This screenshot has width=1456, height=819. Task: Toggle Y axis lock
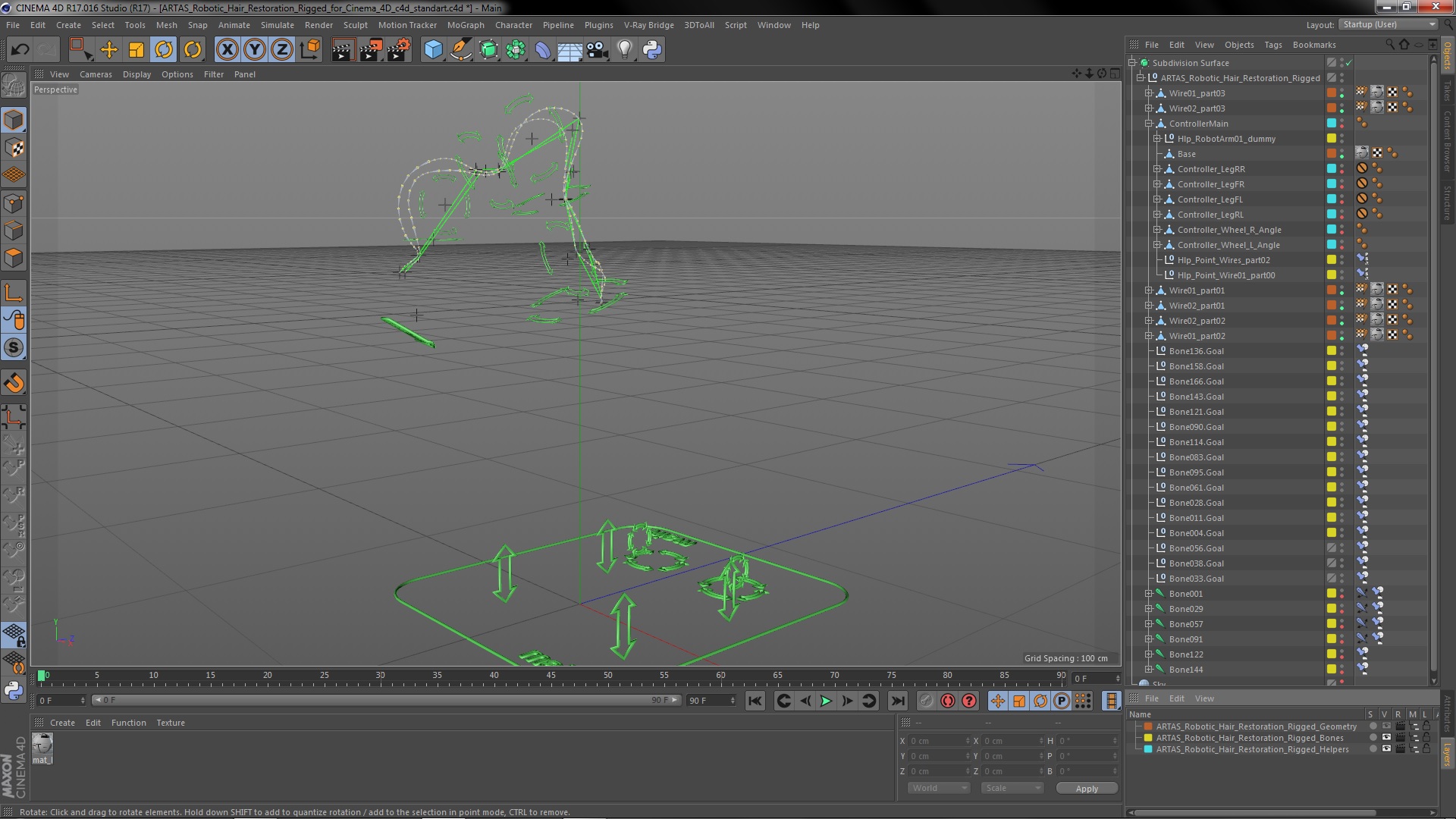tap(255, 50)
